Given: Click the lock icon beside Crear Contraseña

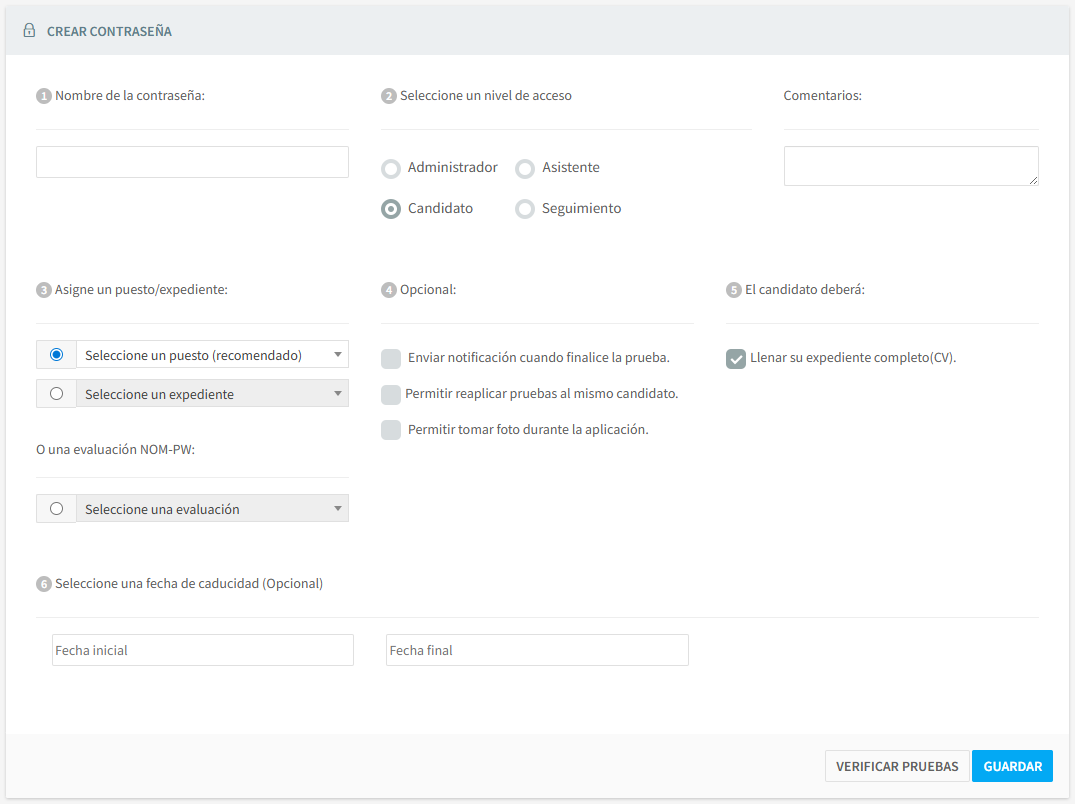Looking at the screenshot, I should 29,31.
